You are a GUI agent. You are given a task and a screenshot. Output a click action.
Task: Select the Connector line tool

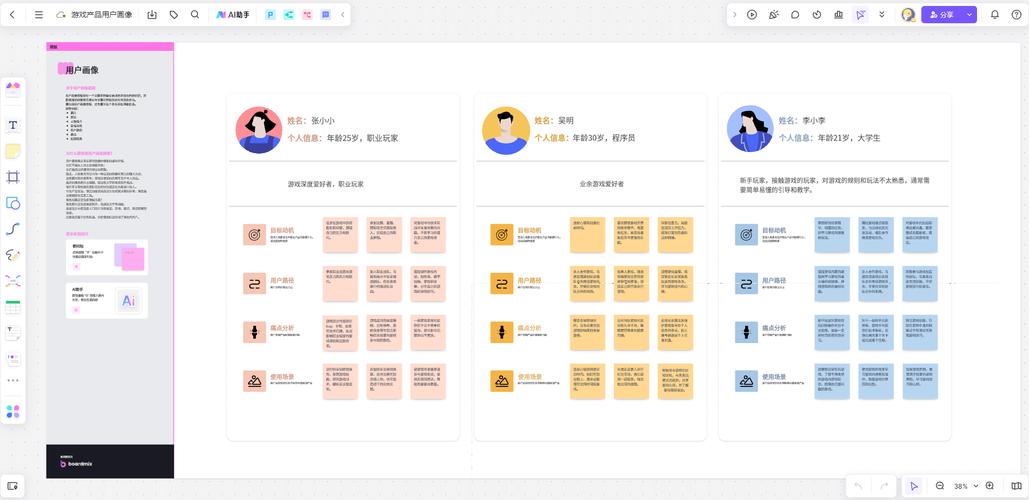pos(13,229)
